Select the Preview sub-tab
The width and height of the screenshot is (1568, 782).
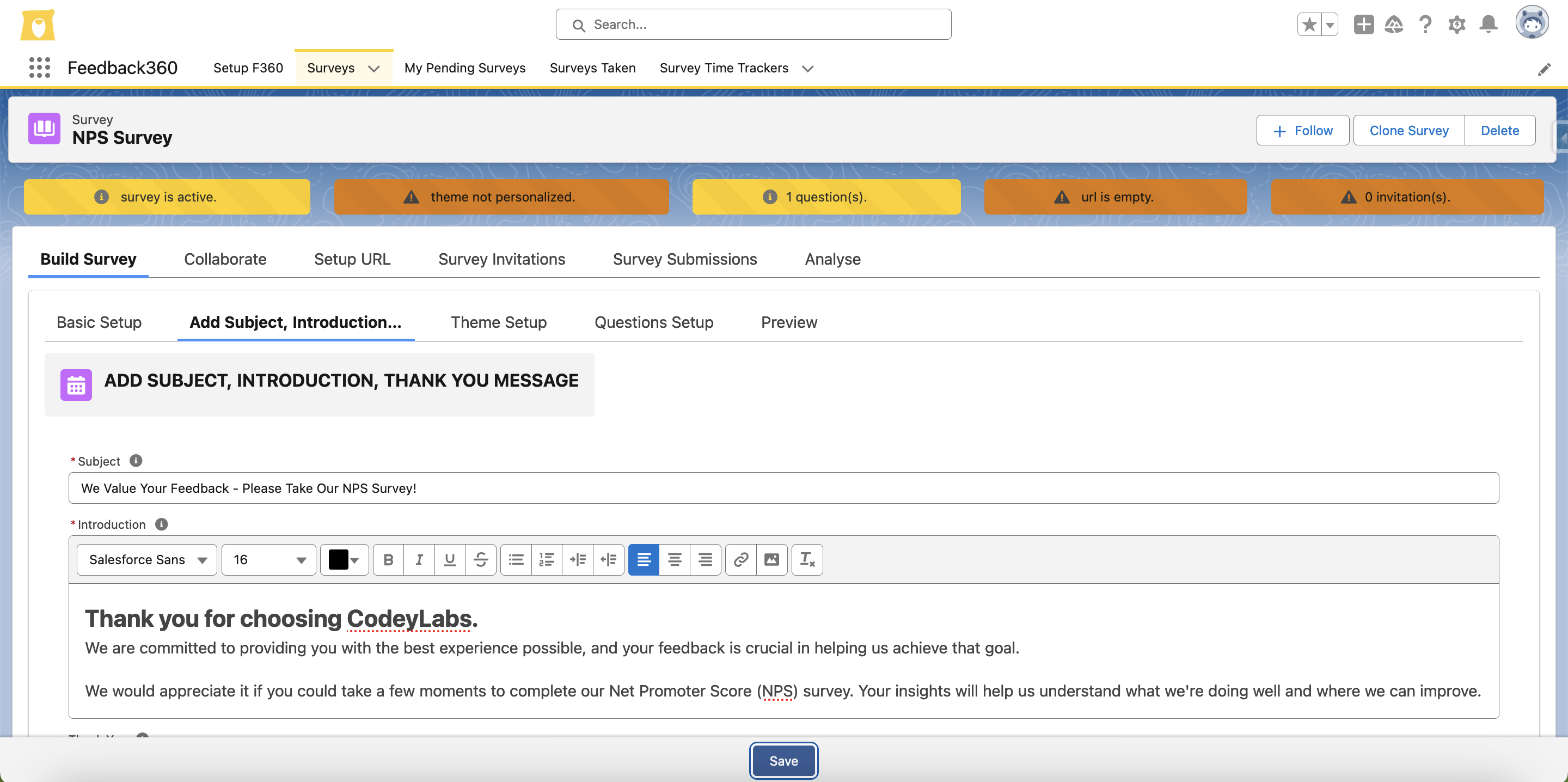point(789,322)
